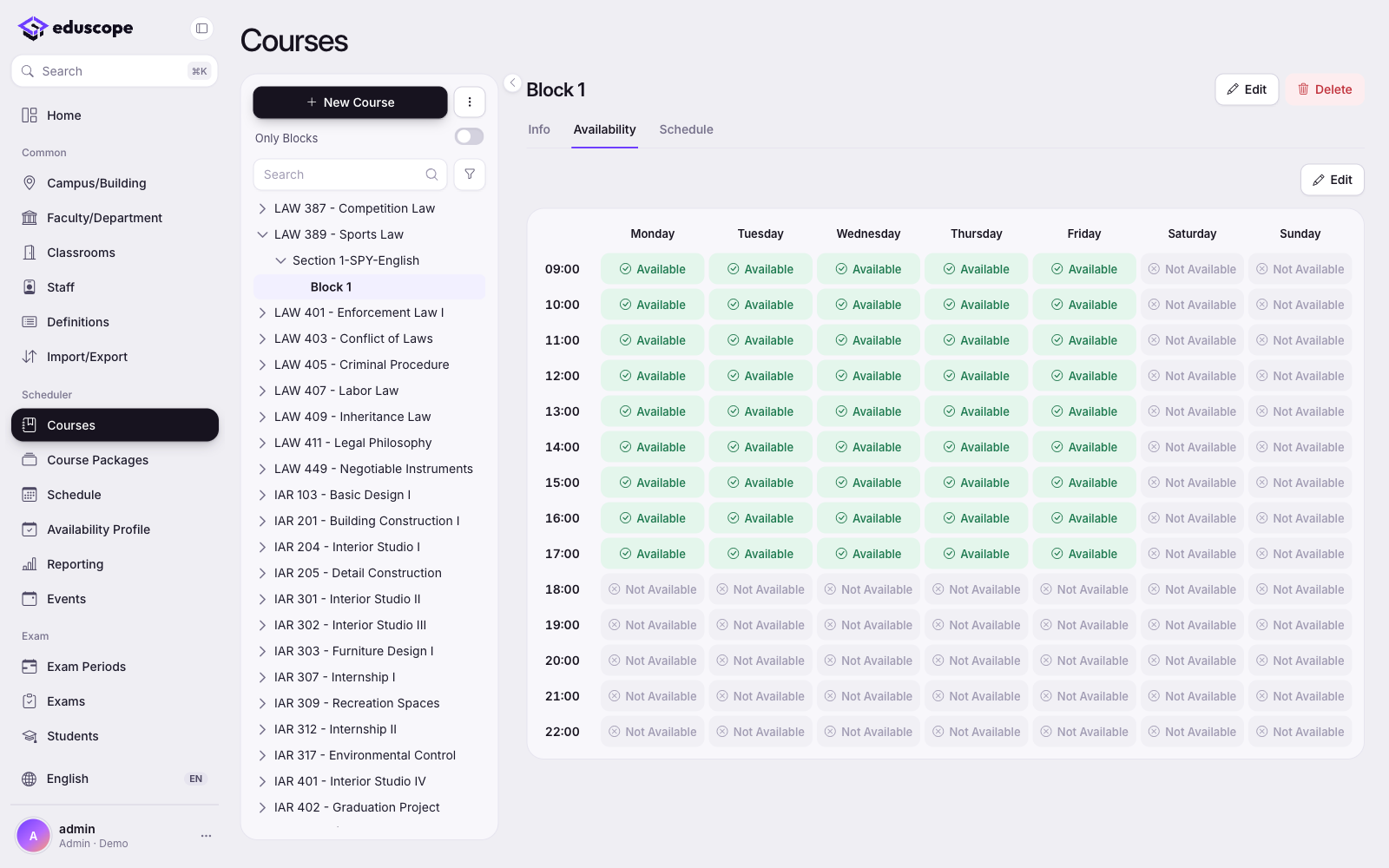Toggle Friday 17:00 Available cell
This screenshot has height=868, width=1389.
(1084, 554)
